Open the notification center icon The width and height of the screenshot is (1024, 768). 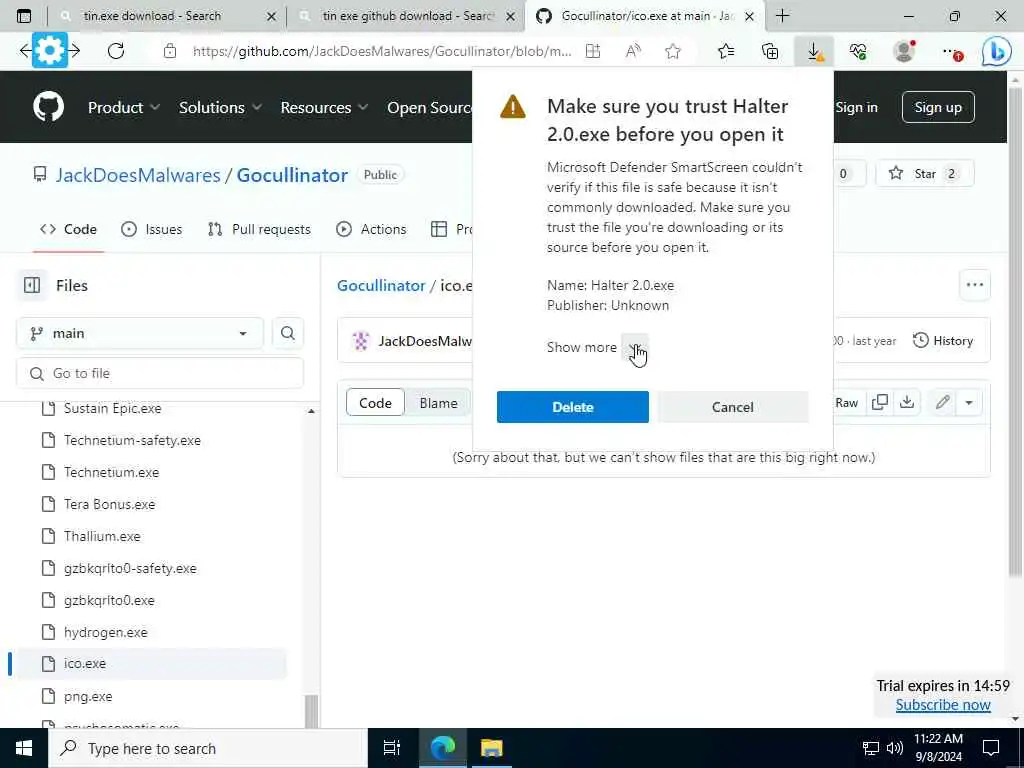[x=991, y=748]
